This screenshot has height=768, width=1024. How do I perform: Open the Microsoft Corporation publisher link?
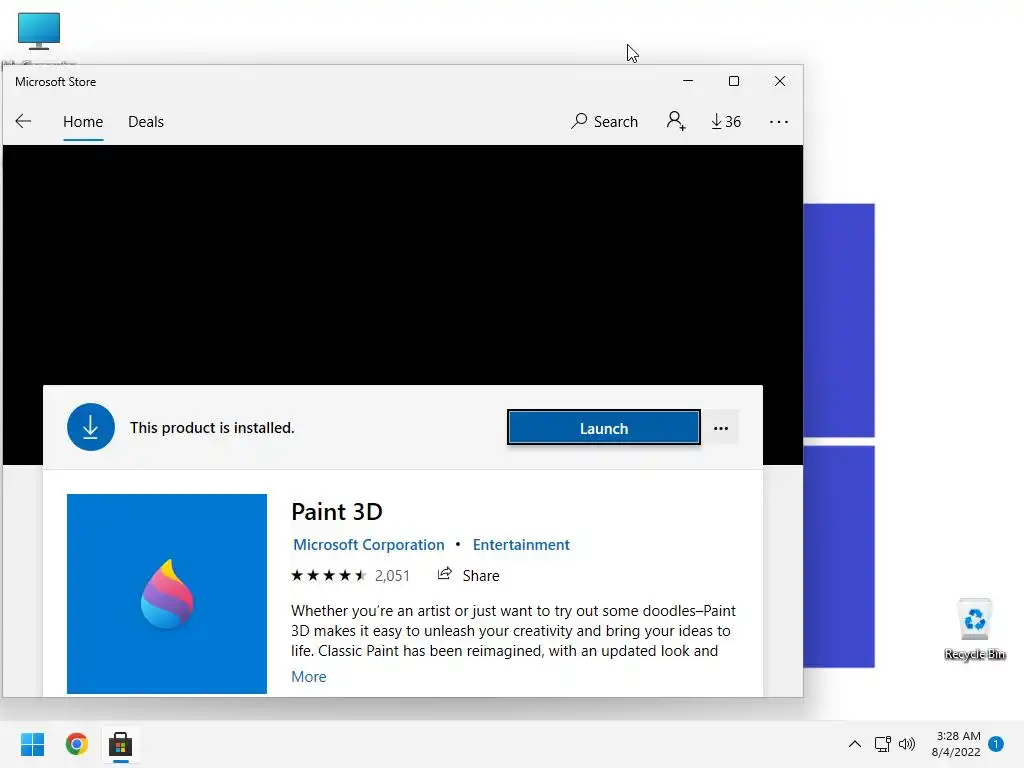(x=368, y=545)
